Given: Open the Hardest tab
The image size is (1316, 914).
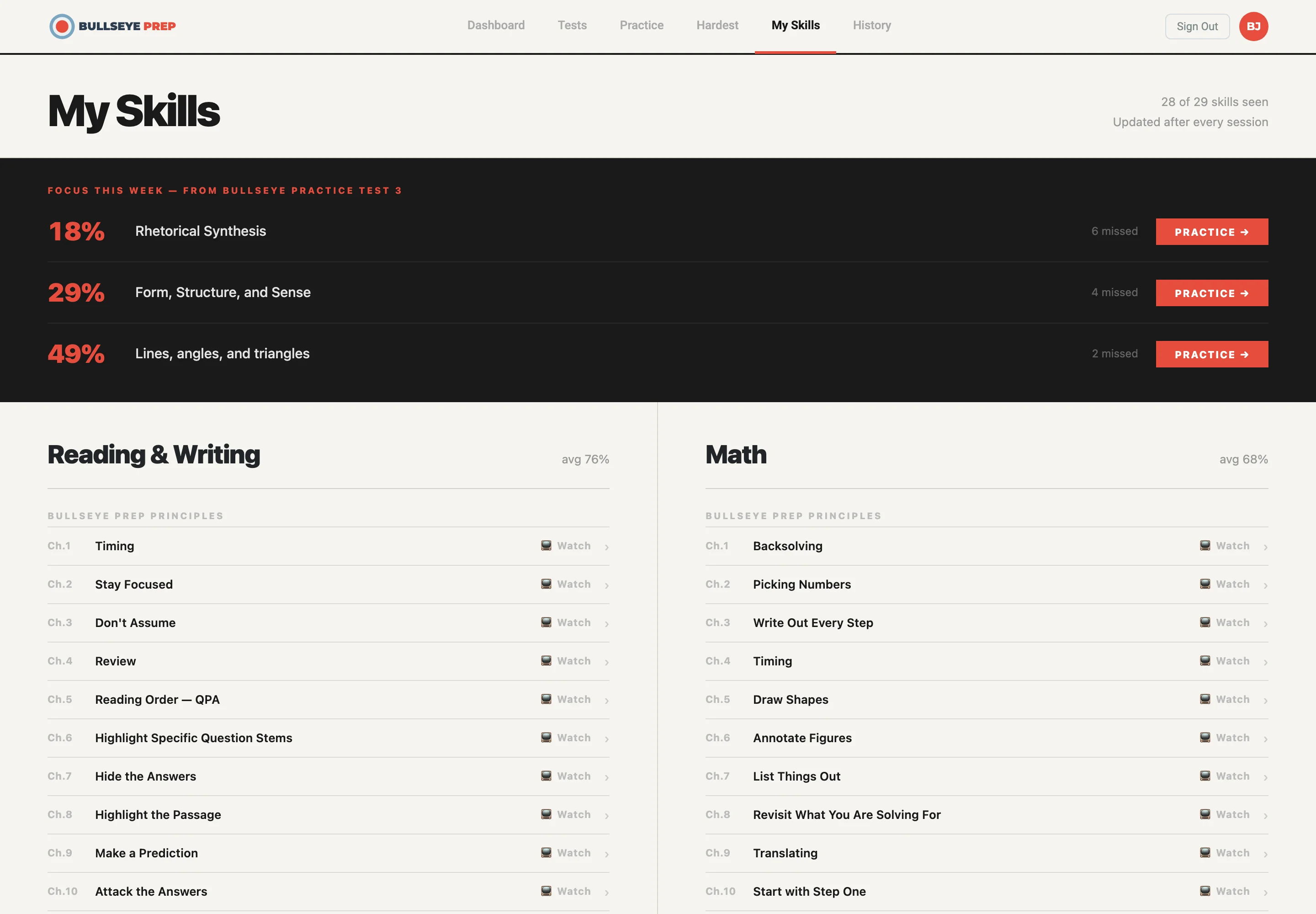Looking at the screenshot, I should [x=717, y=25].
